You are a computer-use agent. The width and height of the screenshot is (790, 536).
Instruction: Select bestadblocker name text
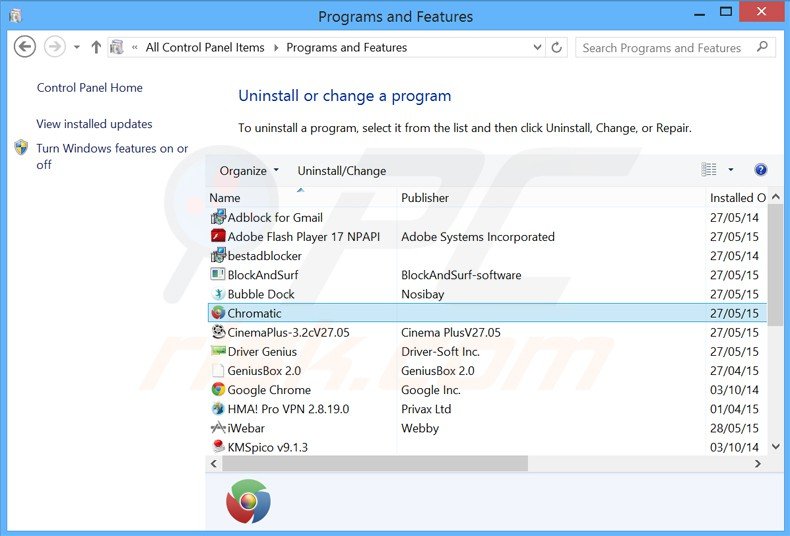coord(265,256)
